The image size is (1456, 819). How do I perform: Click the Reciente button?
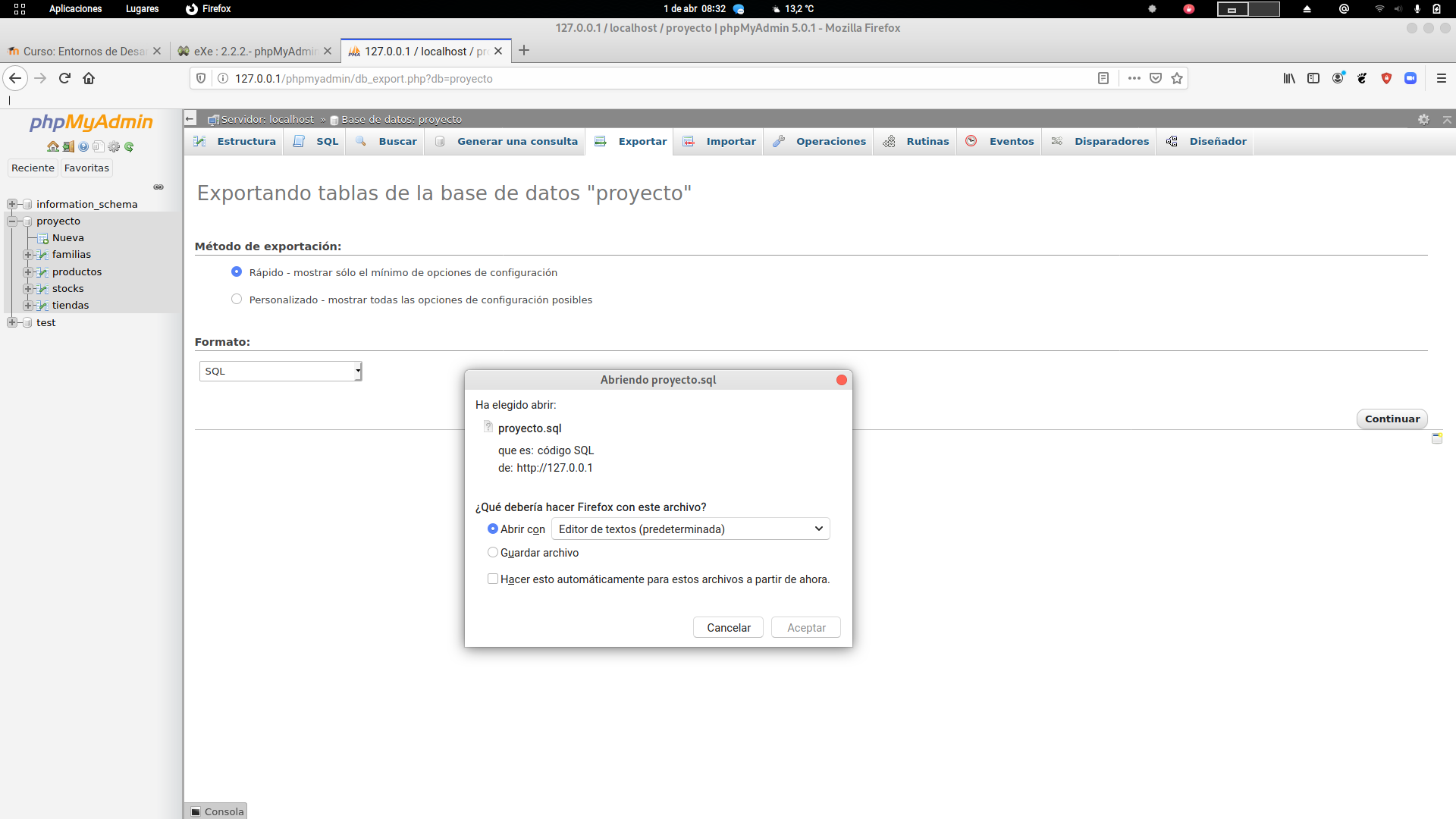pyautogui.click(x=33, y=168)
